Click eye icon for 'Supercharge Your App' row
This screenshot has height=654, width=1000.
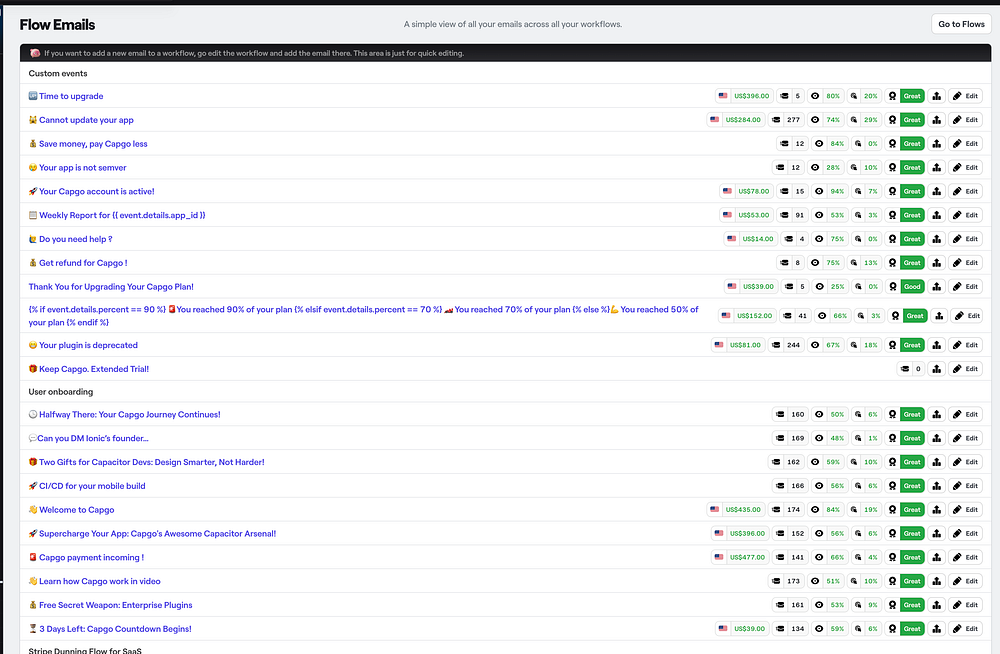(819, 534)
